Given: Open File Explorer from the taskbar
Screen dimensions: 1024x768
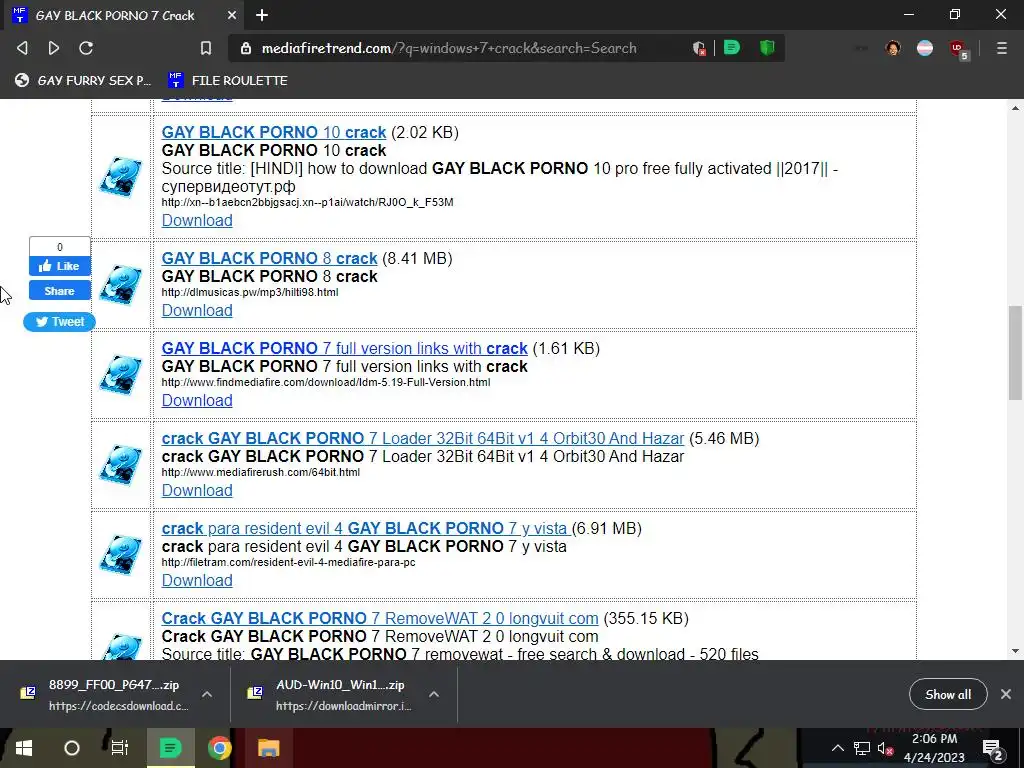Looking at the screenshot, I should (x=268, y=748).
